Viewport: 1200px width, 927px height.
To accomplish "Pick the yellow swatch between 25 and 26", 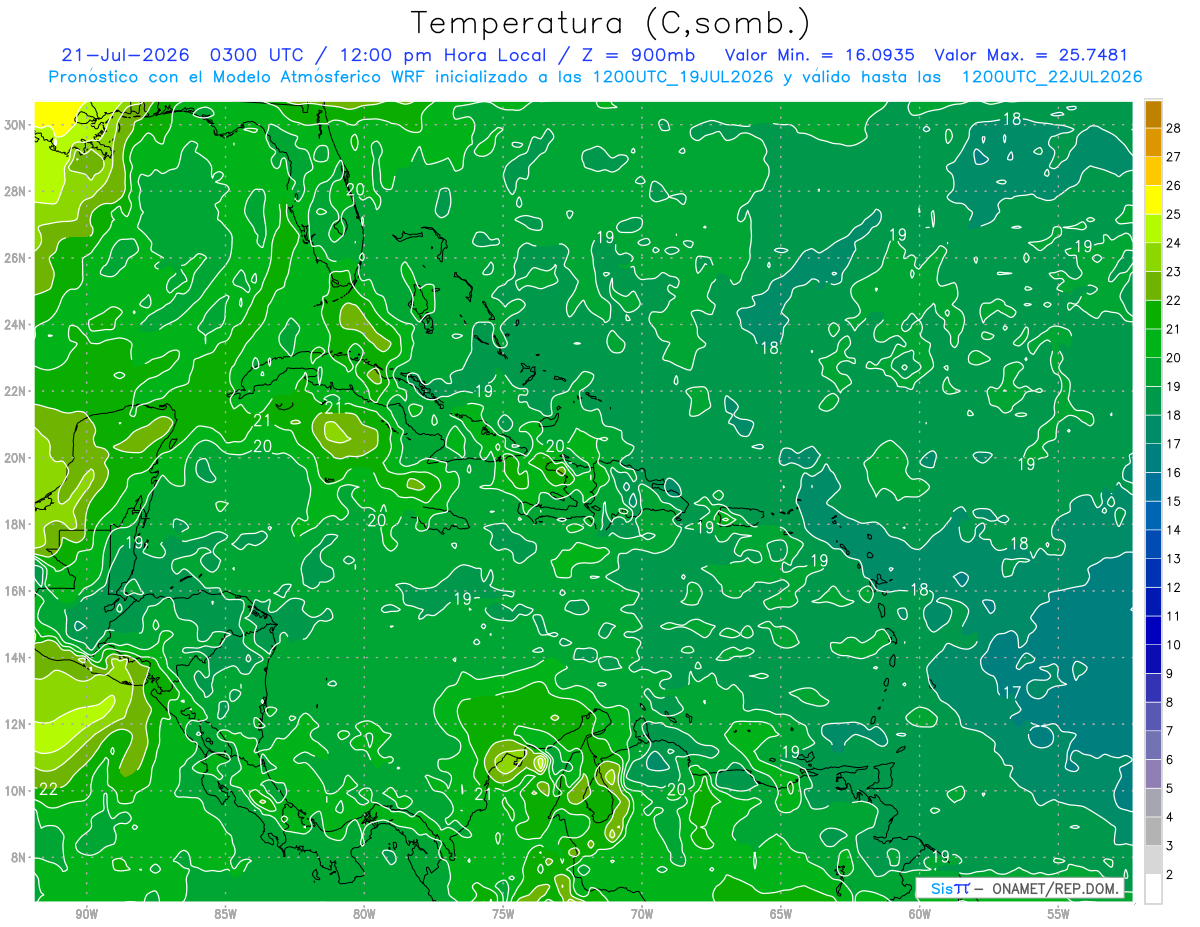I will pyautogui.click(x=1153, y=199).
